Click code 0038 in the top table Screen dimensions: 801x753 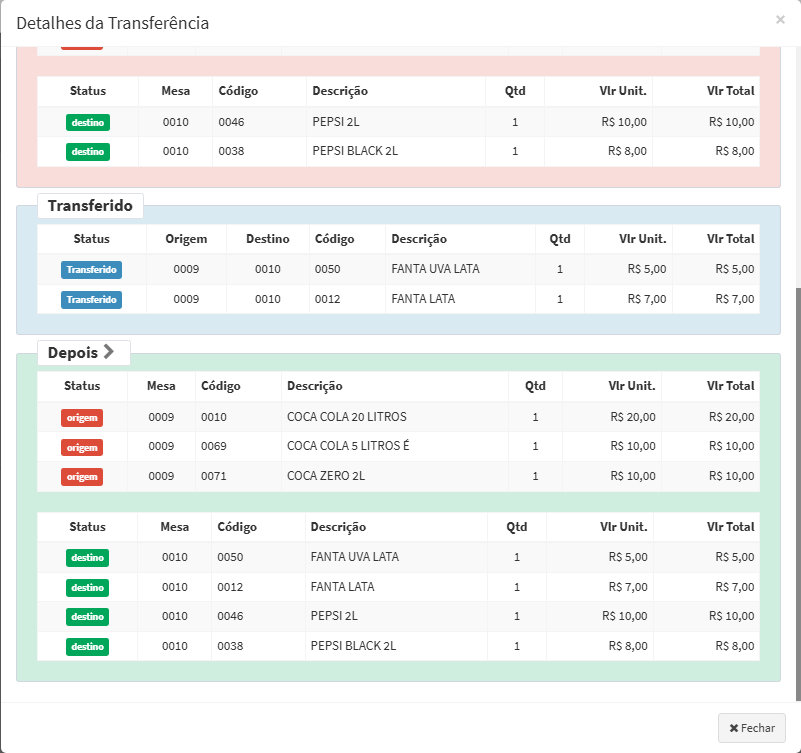pos(231,151)
